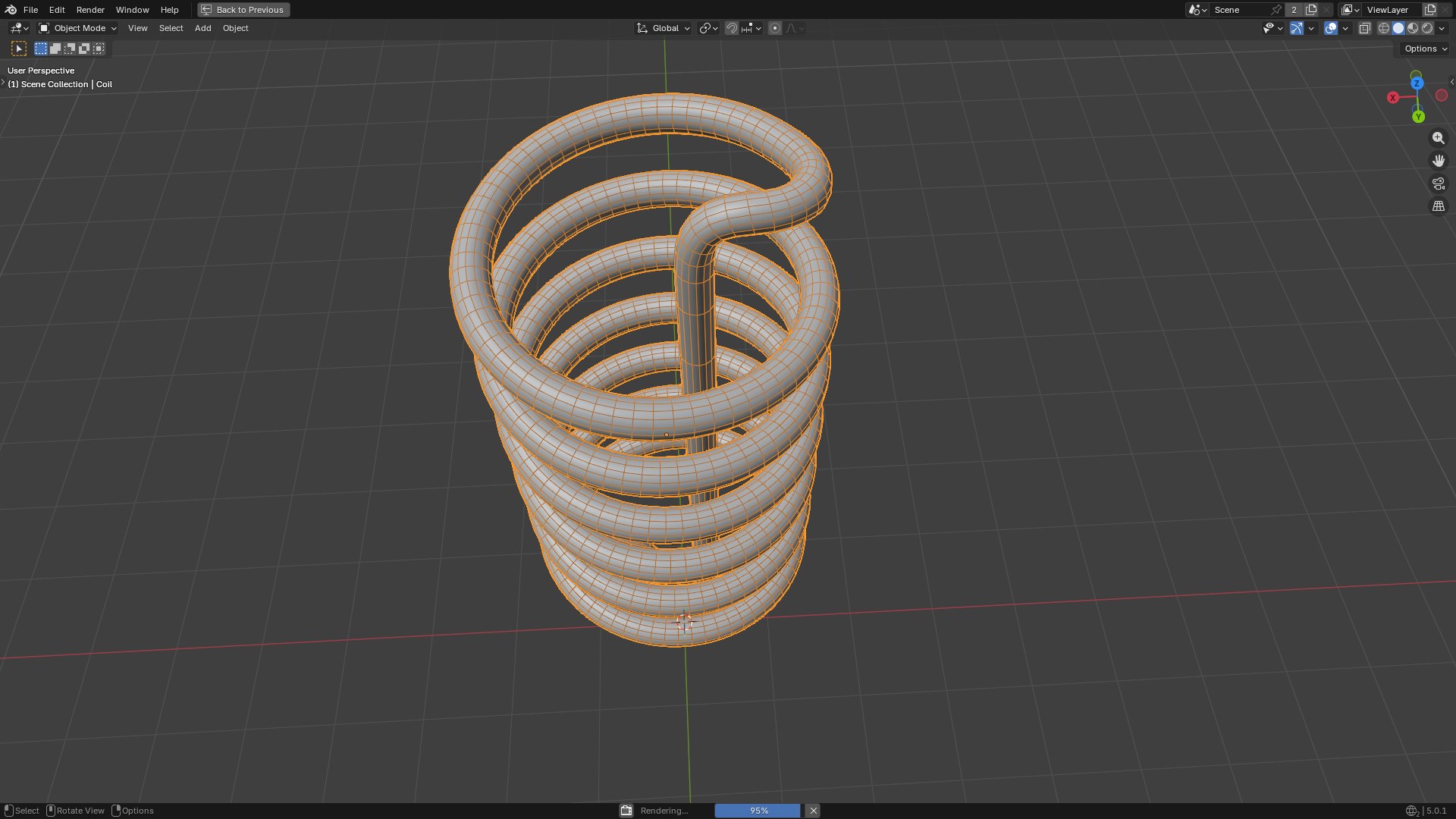1456x819 pixels.
Task: Click the scene user count 2
Action: 1294,10
